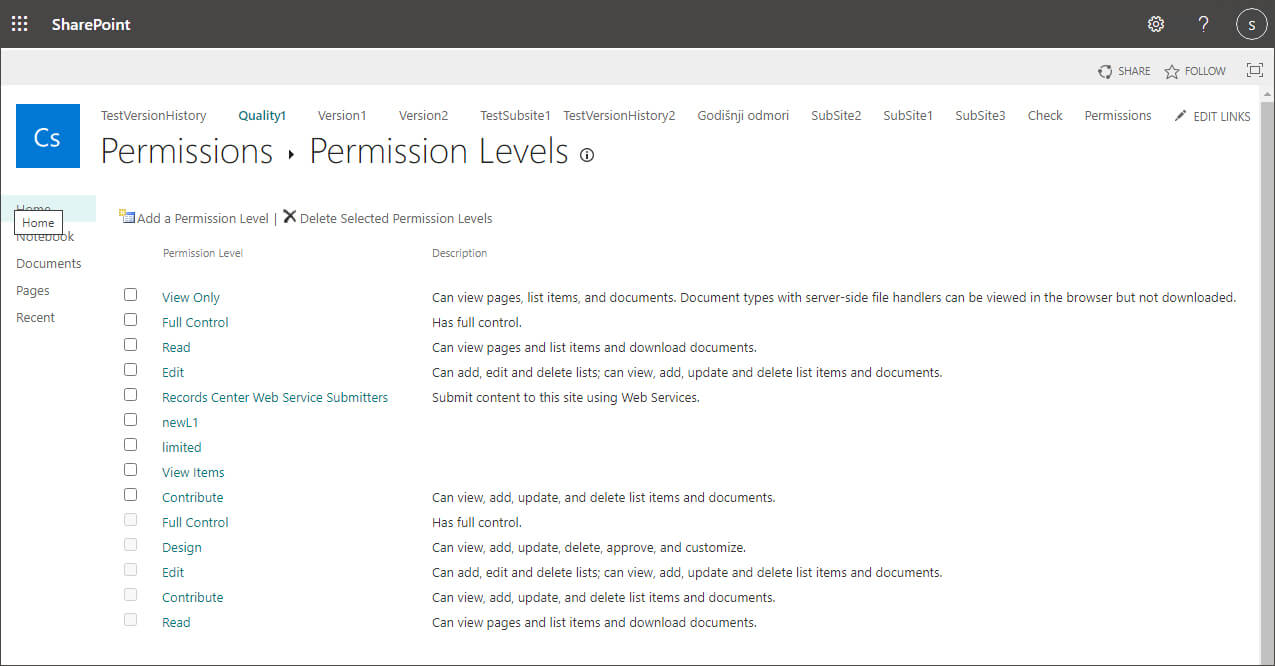The height and width of the screenshot is (666, 1275).
Task: Click the Add a Permission Level link
Action: pos(203,218)
